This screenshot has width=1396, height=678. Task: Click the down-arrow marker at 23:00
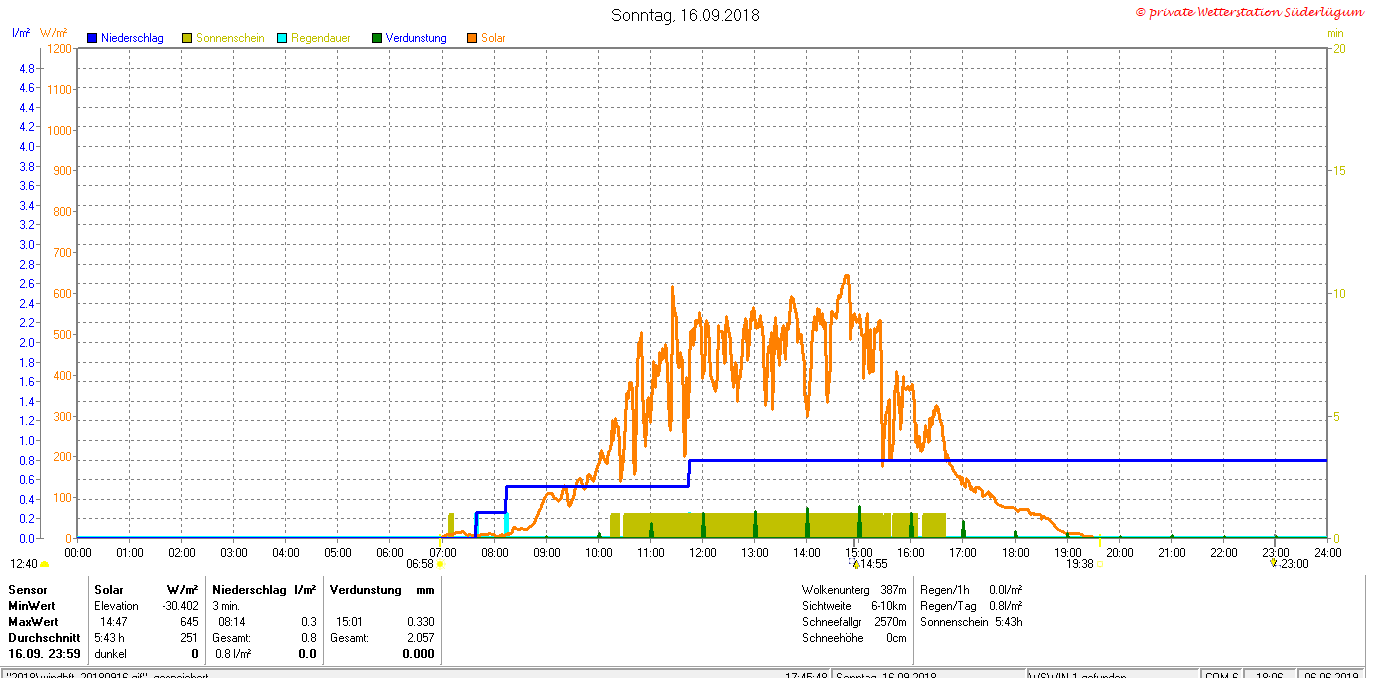pos(1273,563)
